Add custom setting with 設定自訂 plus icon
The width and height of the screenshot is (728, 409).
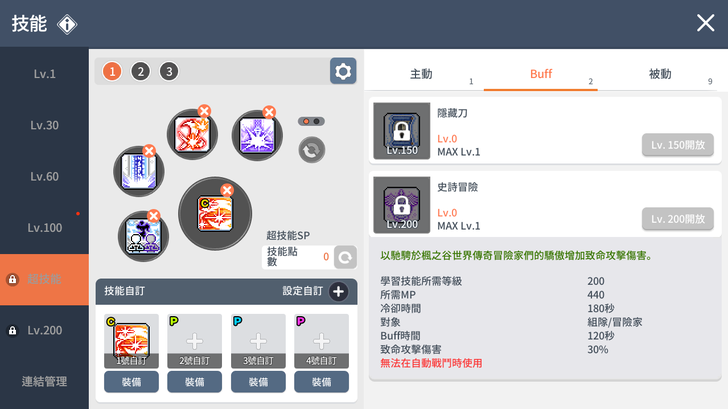[x=338, y=292]
